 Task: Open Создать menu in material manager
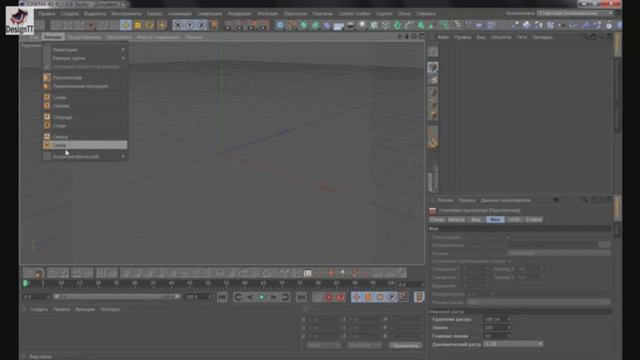point(39,309)
